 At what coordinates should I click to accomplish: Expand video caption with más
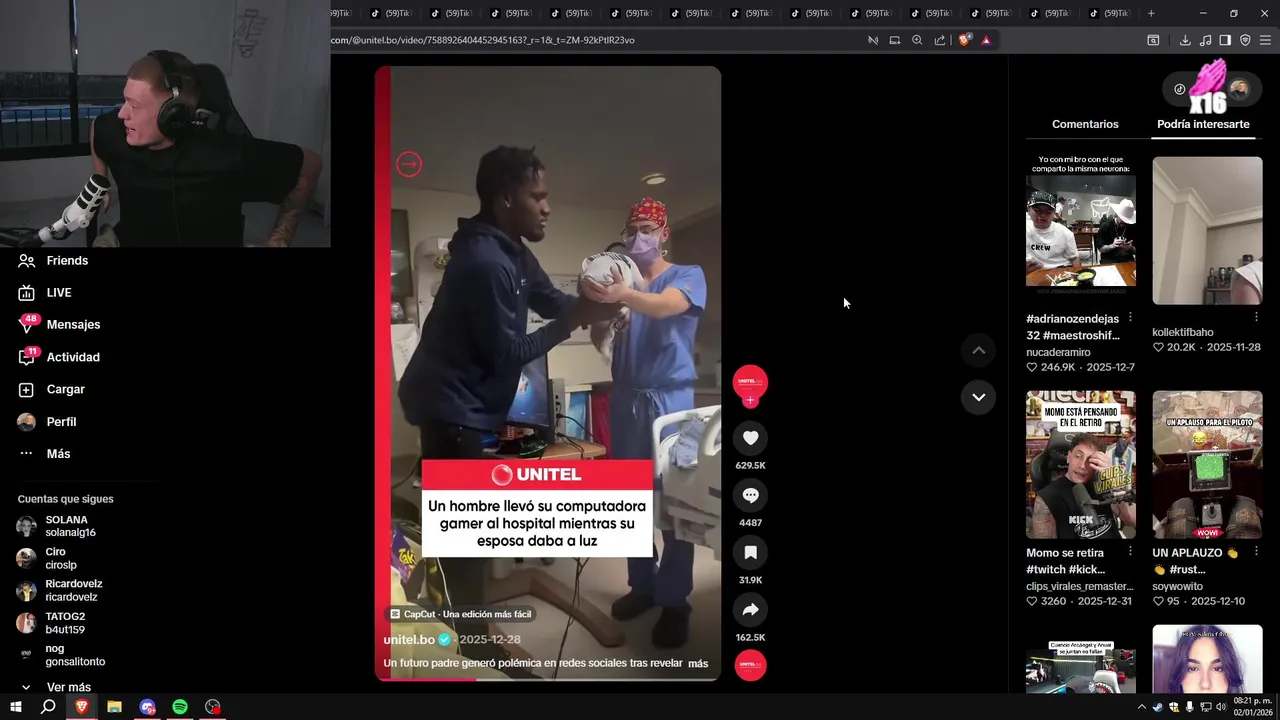(698, 663)
